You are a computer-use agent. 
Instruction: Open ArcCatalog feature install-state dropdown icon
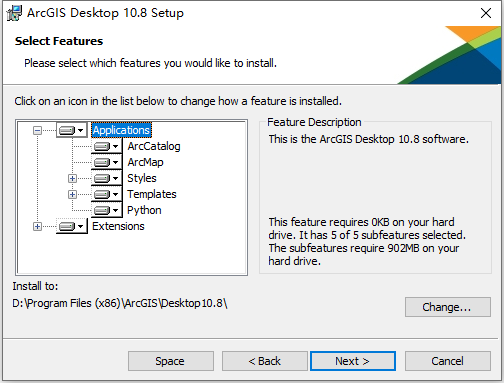pyautogui.click(x=107, y=146)
